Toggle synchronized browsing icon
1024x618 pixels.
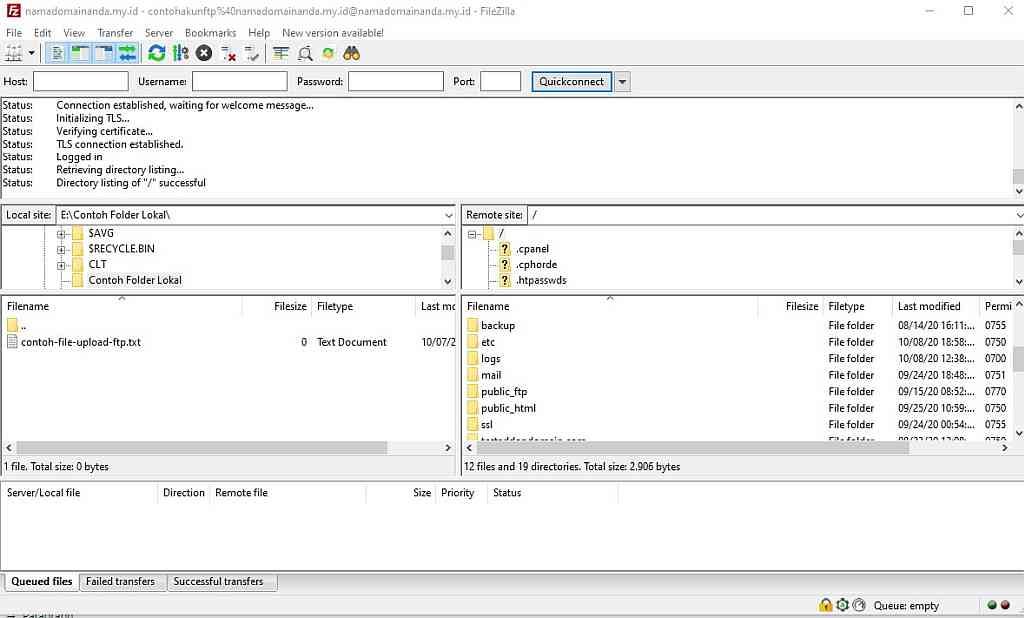coord(328,54)
